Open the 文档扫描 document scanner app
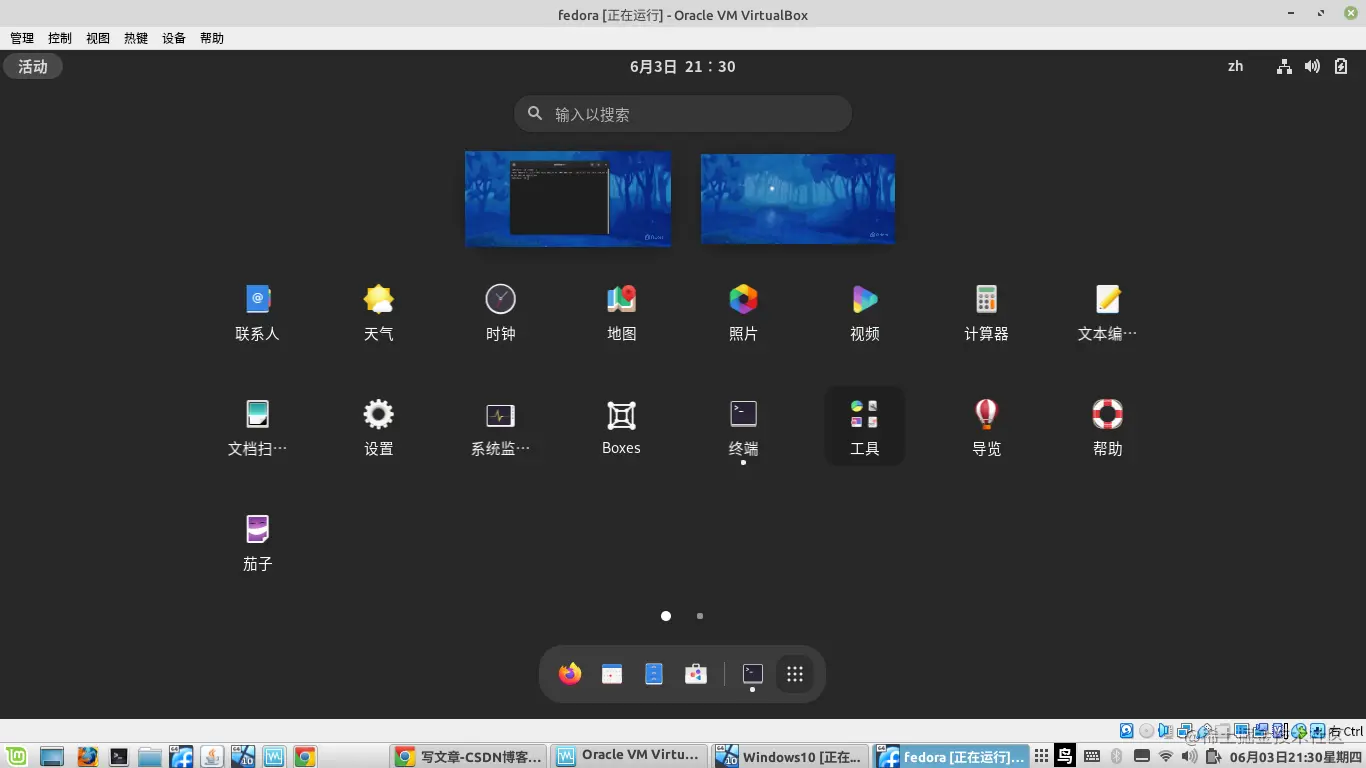 (x=257, y=429)
